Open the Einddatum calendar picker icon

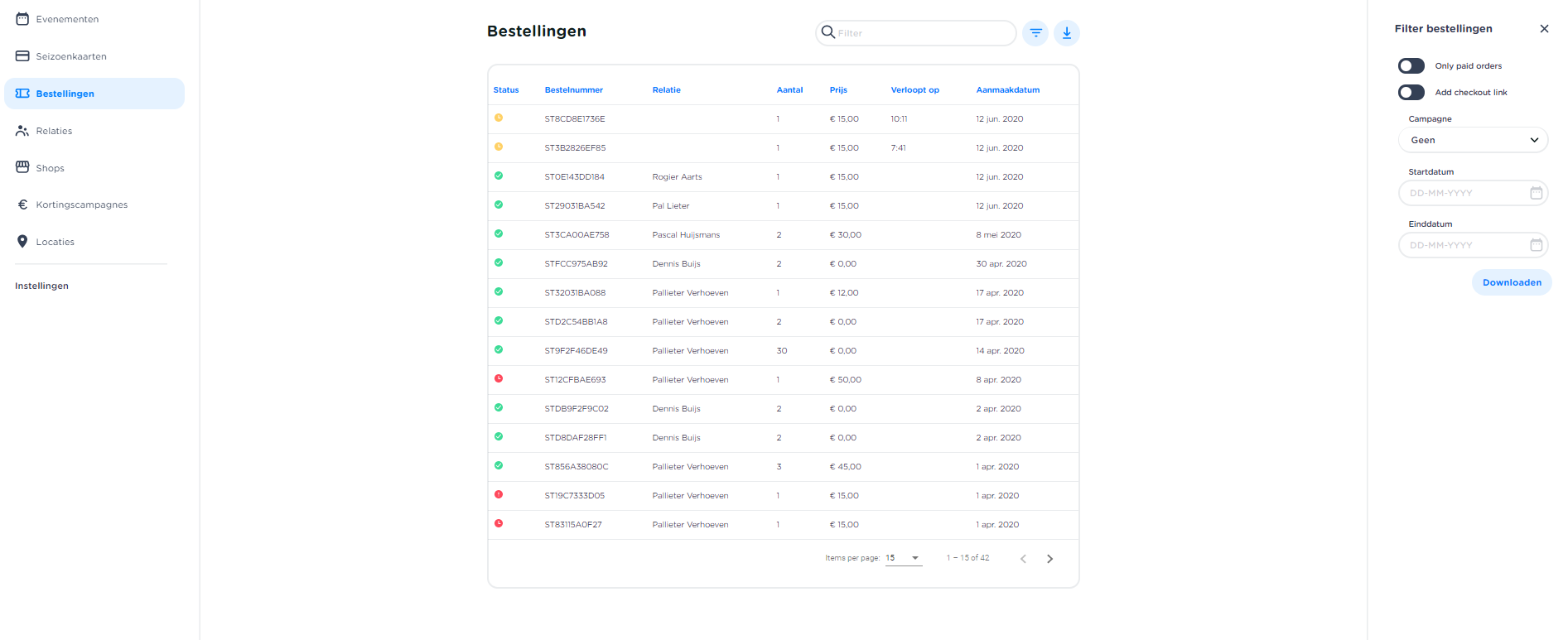pos(1536,245)
